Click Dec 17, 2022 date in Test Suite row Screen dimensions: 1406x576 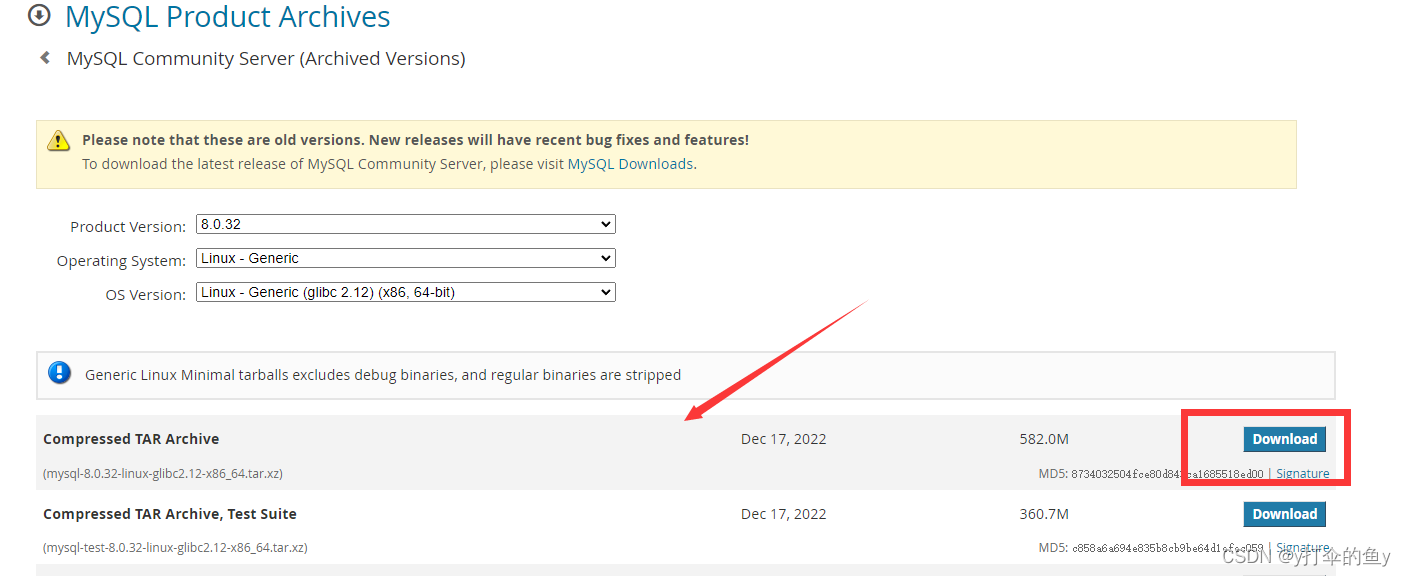click(784, 514)
